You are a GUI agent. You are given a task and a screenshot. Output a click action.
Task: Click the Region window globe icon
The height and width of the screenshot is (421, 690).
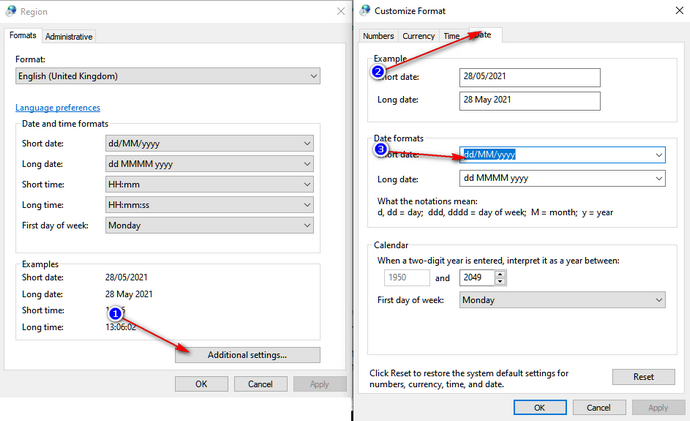11,11
